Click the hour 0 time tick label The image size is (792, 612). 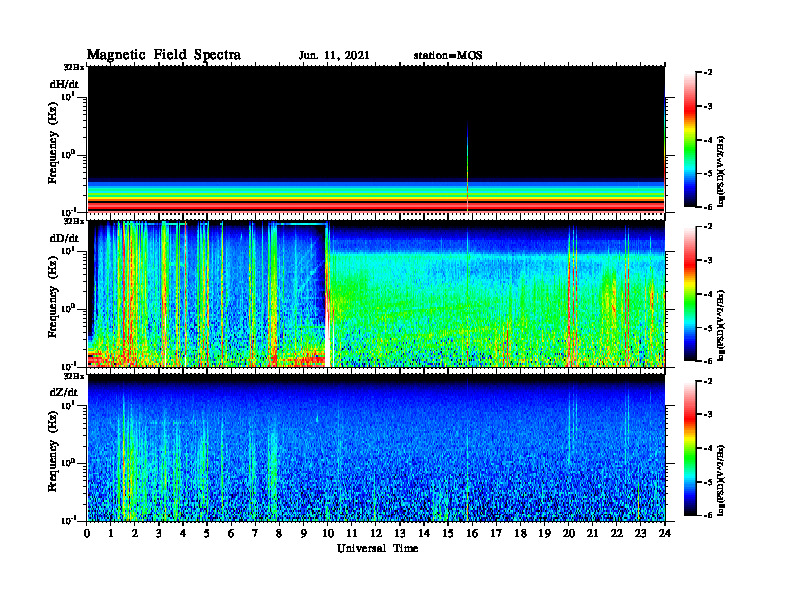tap(87, 534)
